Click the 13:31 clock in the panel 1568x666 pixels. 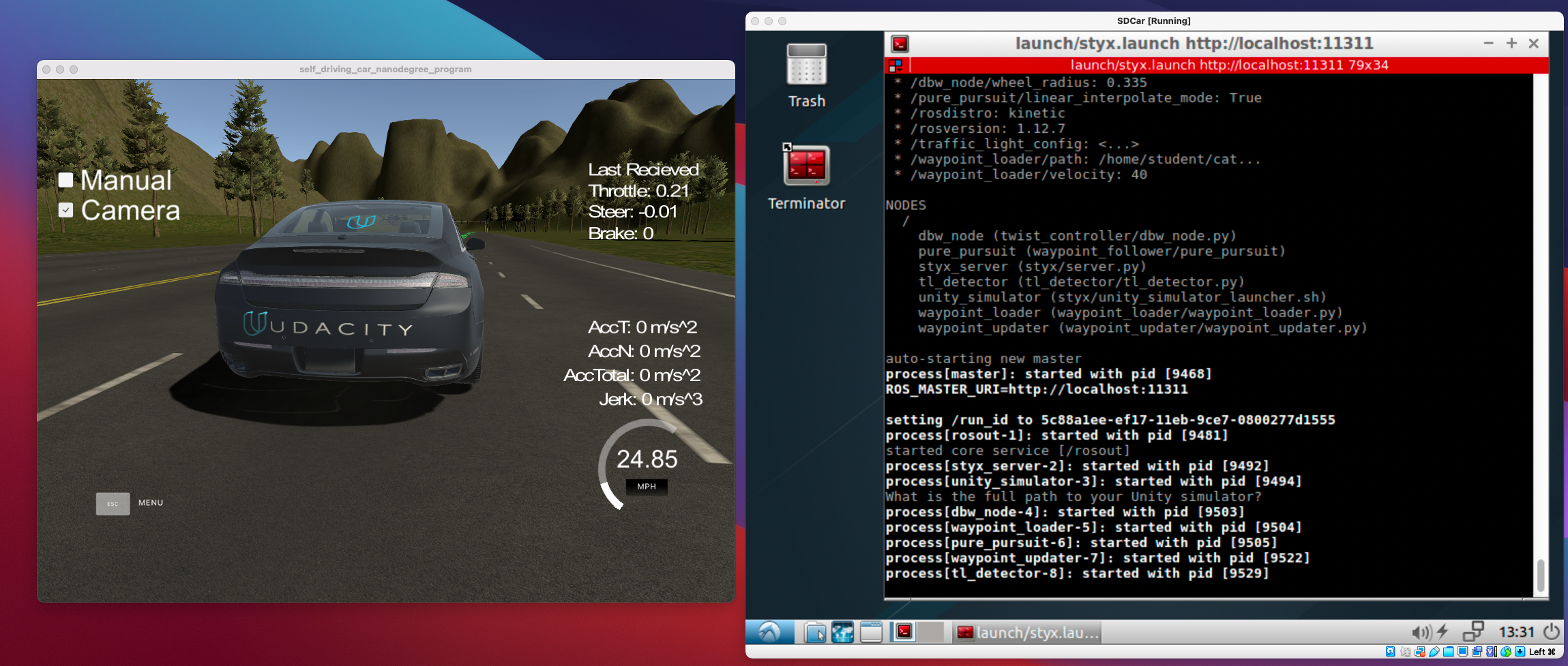(1516, 633)
